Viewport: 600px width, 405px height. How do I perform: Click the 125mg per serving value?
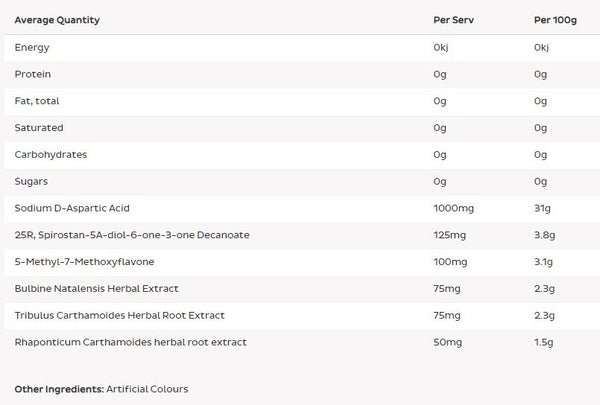[x=448, y=235]
